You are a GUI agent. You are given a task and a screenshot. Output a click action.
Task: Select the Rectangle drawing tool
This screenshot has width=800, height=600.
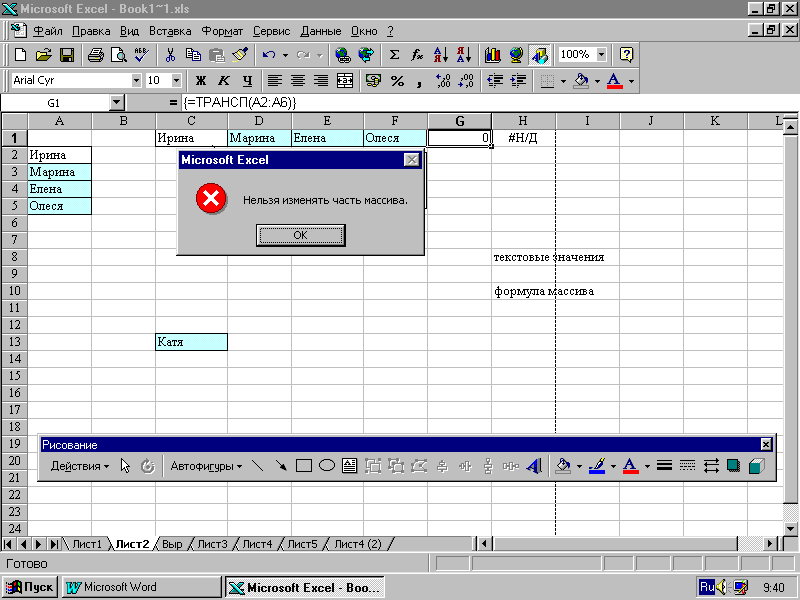[x=304, y=465]
